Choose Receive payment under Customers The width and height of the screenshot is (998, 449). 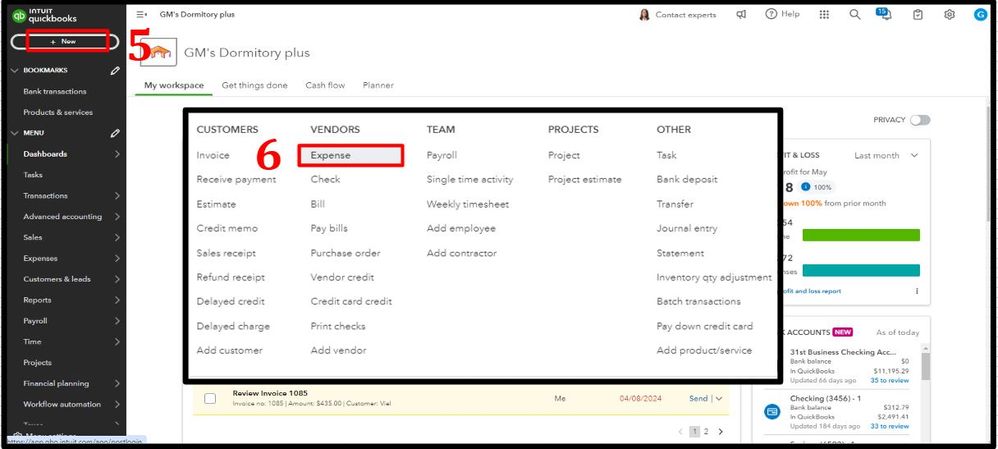(236, 180)
